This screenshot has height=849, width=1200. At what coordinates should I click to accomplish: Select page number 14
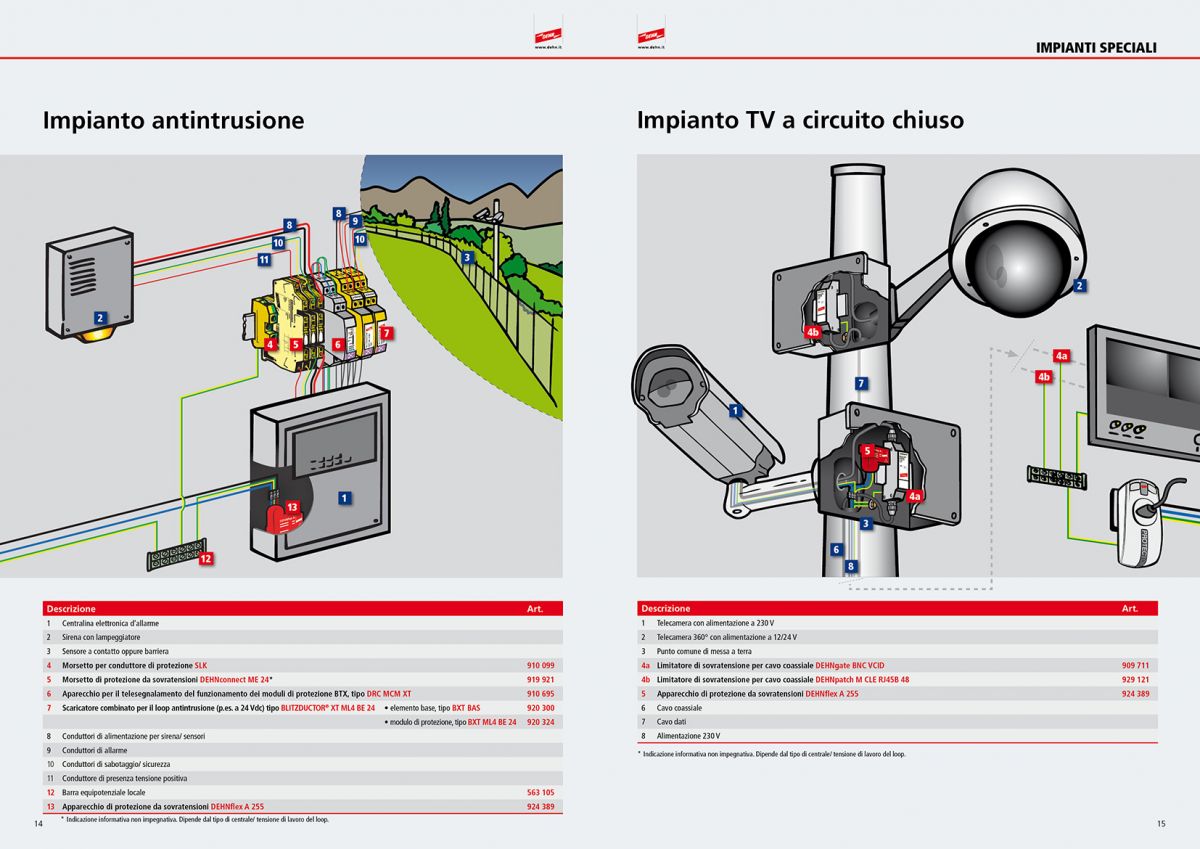pyautogui.click(x=38, y=824)
